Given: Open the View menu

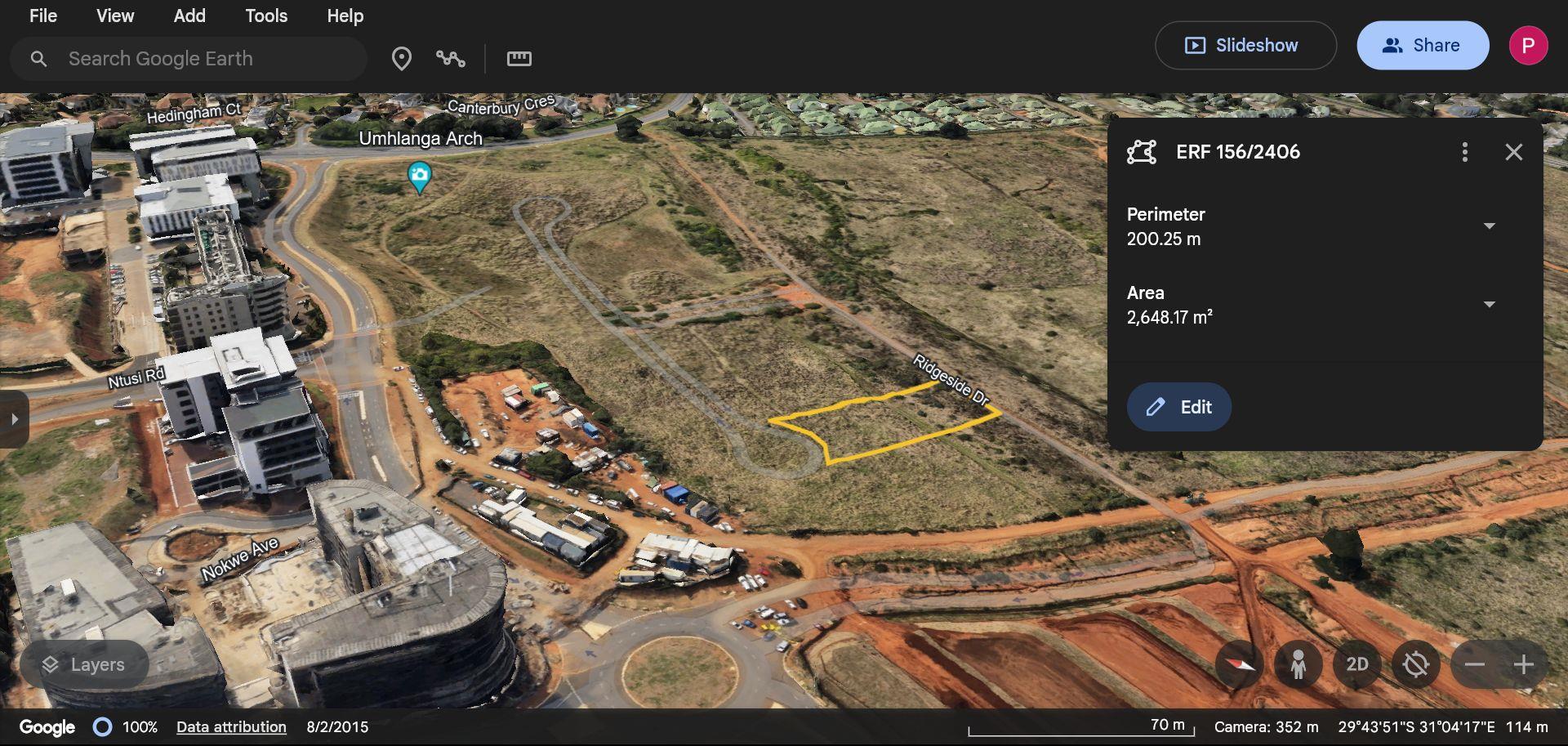Looking at the screenshot, I should click(x=114, y=16).
